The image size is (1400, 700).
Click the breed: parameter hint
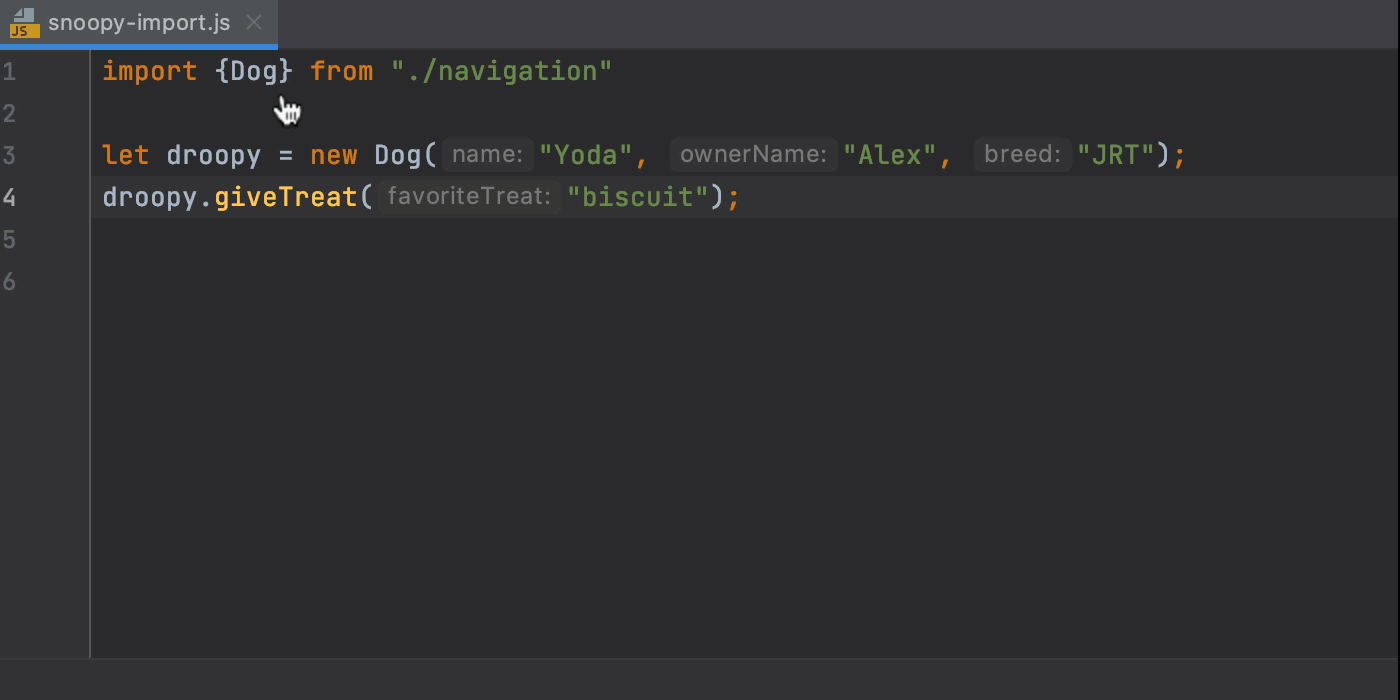point(1021,155)
